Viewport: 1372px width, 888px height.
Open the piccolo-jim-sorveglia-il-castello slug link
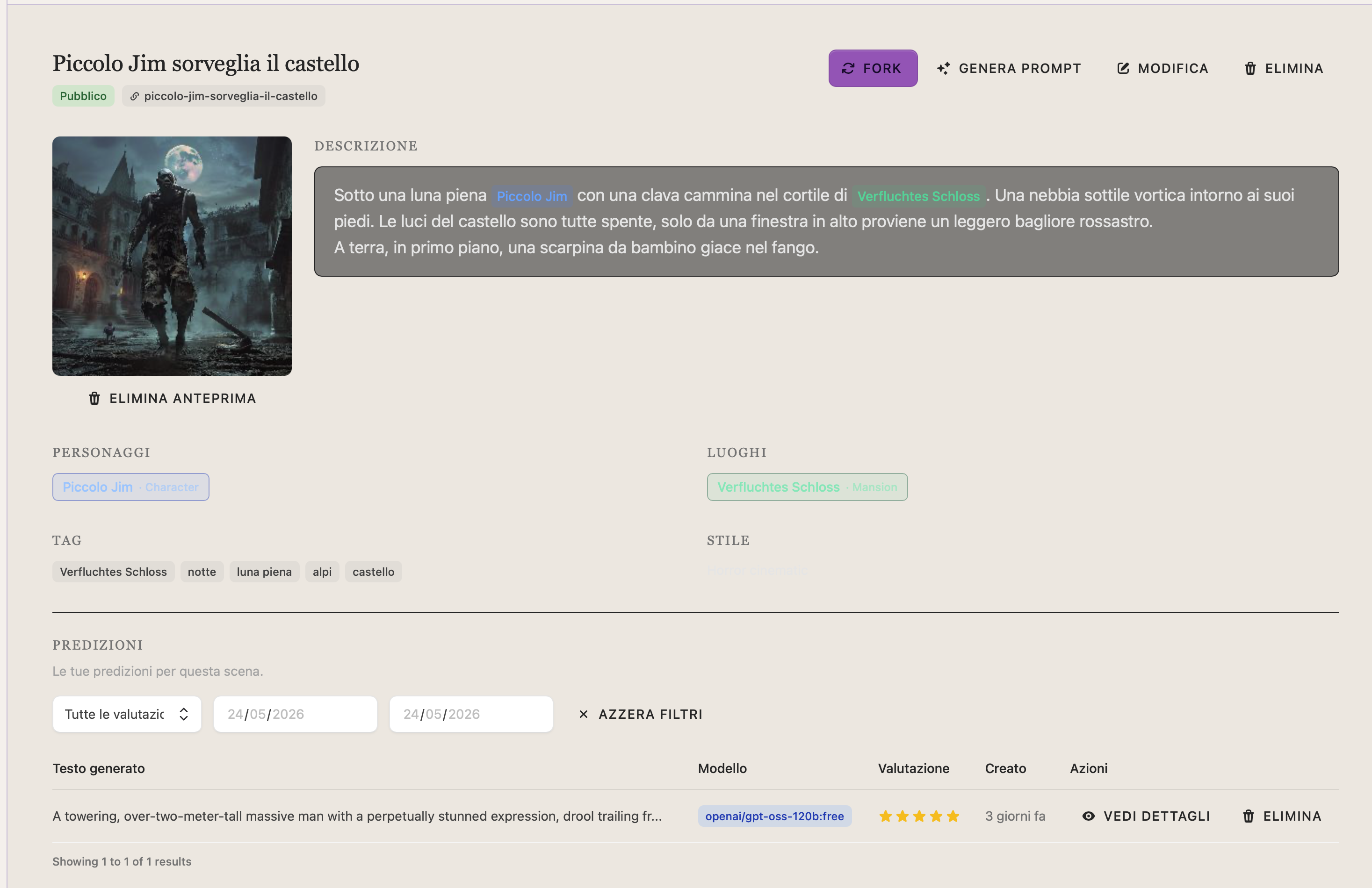tap(224, 96)
